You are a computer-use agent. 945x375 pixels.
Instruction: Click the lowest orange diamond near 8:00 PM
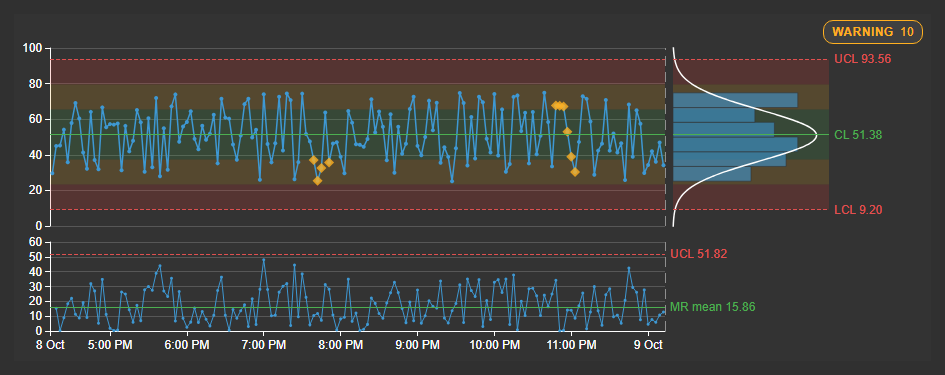[x=318, y=180]
